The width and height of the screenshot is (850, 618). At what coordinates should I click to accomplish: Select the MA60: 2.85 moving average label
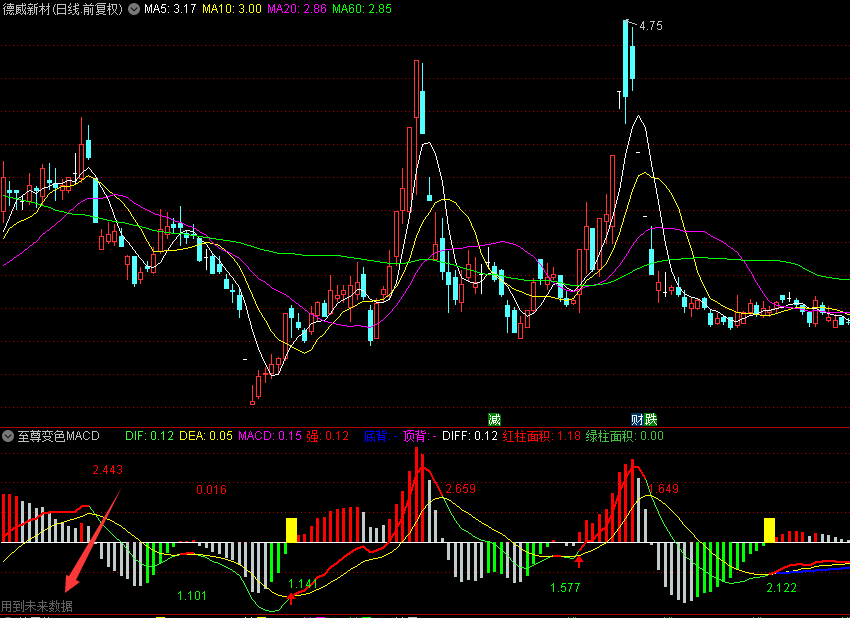[362, 9]
